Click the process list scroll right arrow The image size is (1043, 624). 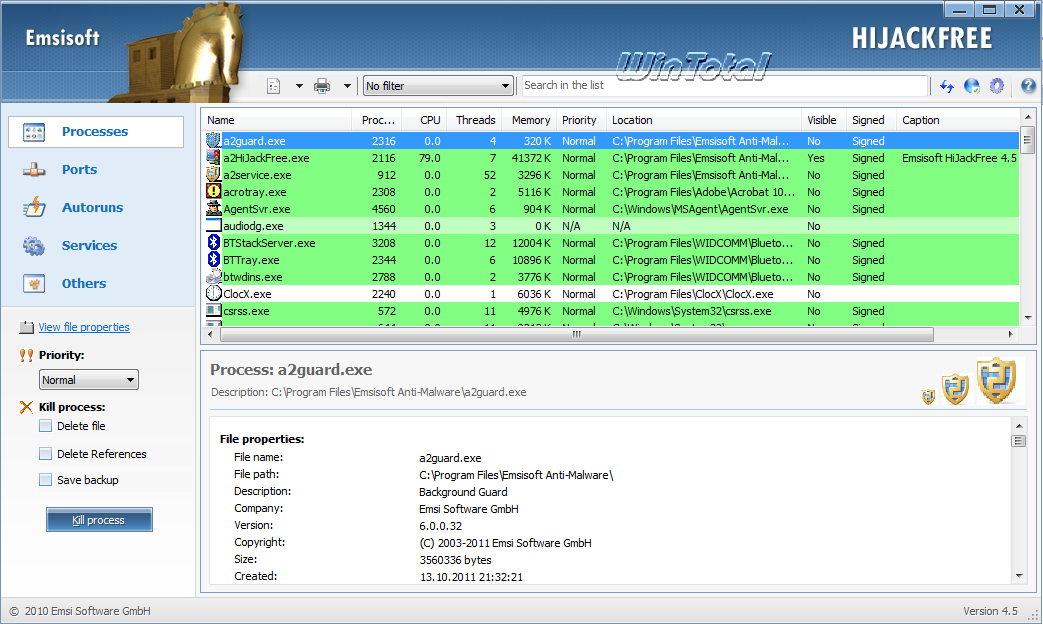pos(1010,335)
